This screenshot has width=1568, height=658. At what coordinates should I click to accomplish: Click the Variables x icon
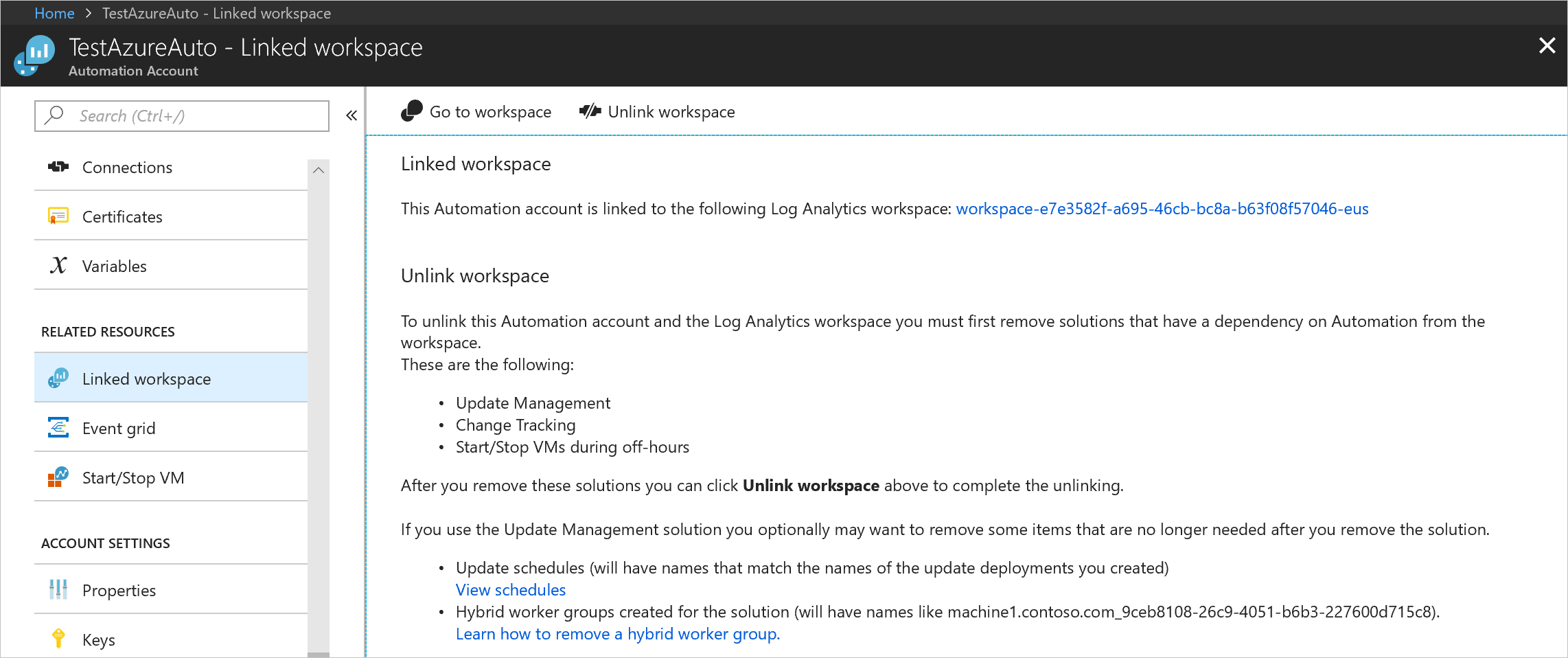tap(58, 266)
